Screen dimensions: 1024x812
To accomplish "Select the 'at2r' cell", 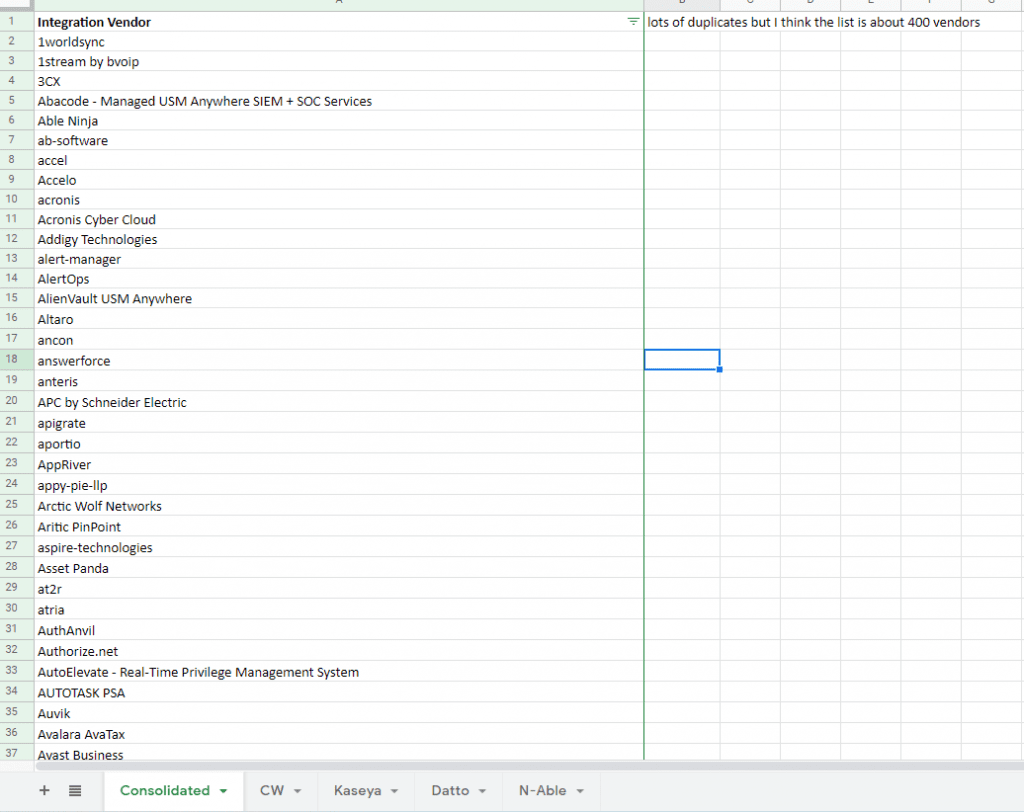I will click(339, 589).
